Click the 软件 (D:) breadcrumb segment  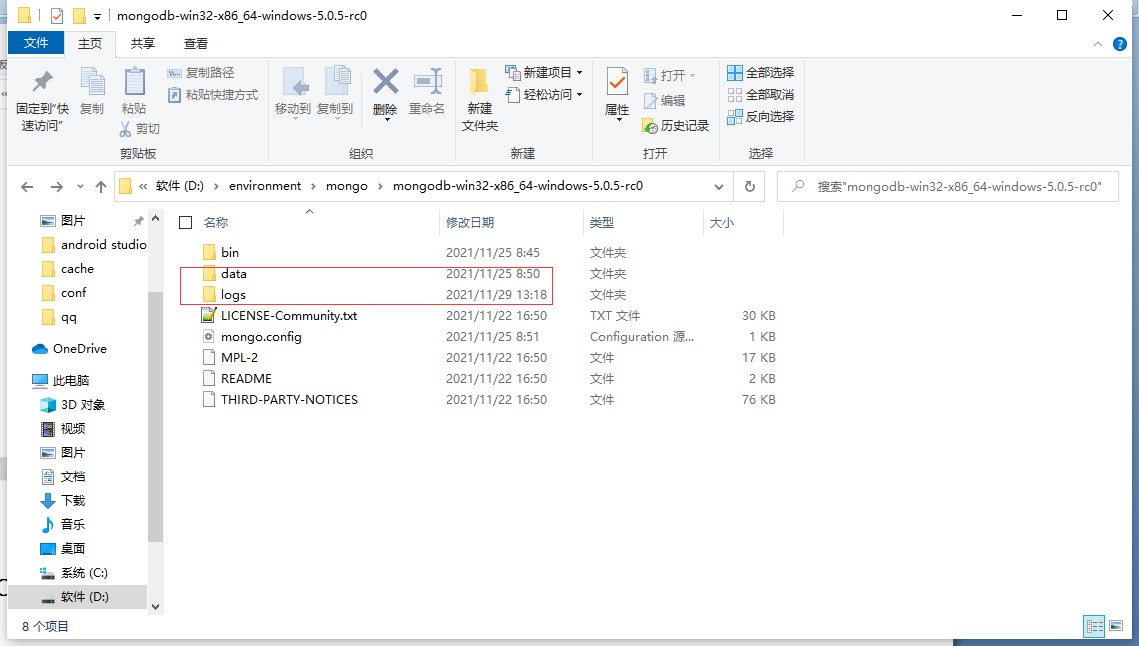pos(179,186)
